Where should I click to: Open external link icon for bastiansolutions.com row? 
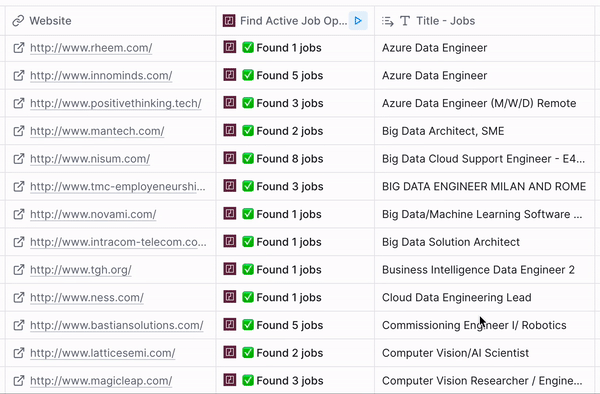coord(18,325)
